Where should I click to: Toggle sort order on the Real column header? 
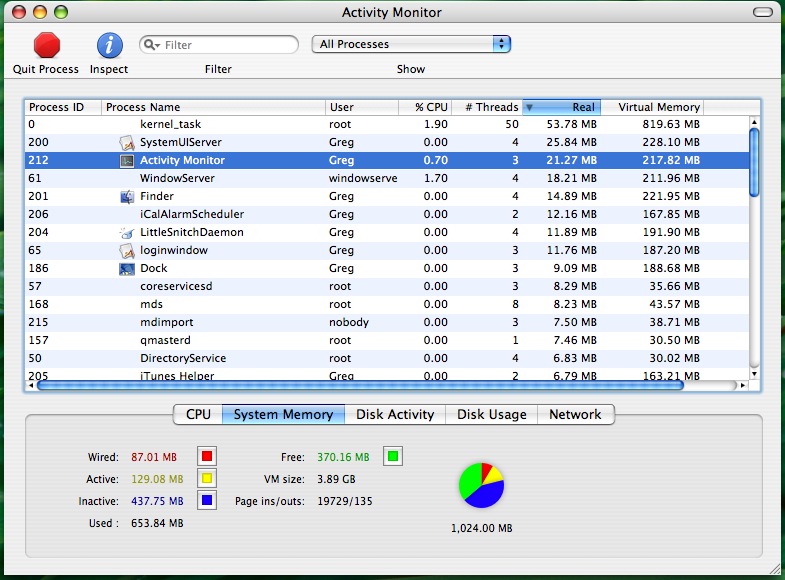[x=561, y=107]
